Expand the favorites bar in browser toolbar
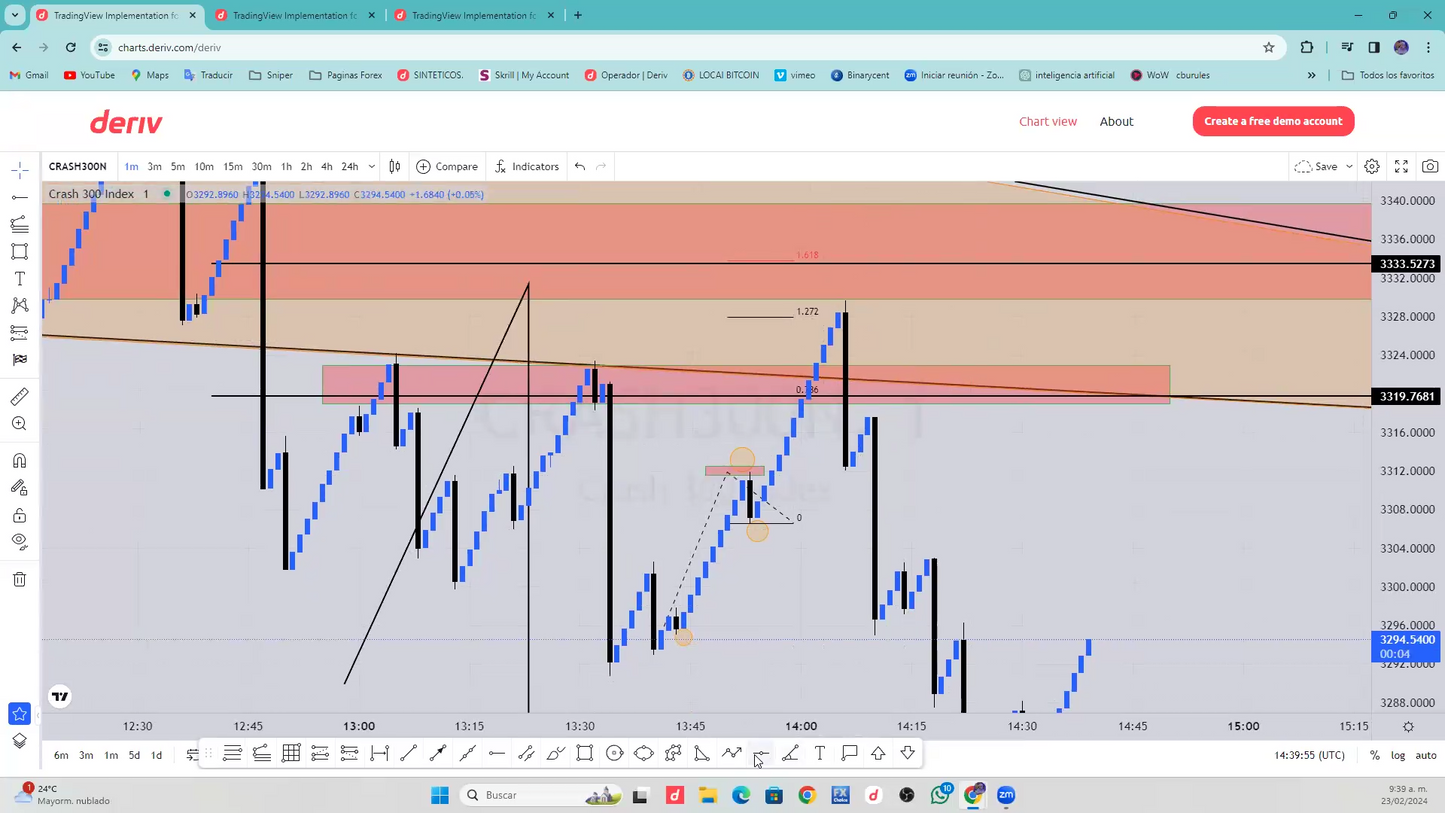The width and height of the screenshot is (1445, 813). click(1311, 75)
